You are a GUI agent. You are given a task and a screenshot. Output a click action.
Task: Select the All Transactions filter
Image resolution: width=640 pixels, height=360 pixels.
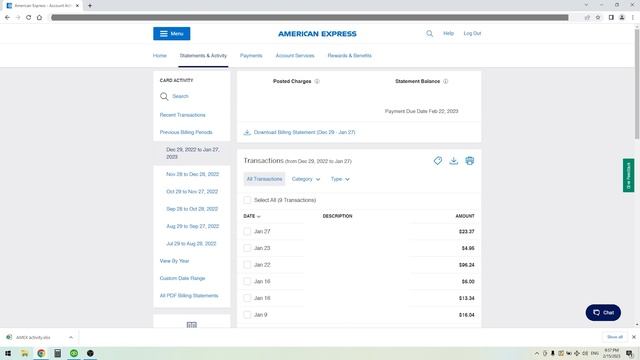tap(264, 179)
